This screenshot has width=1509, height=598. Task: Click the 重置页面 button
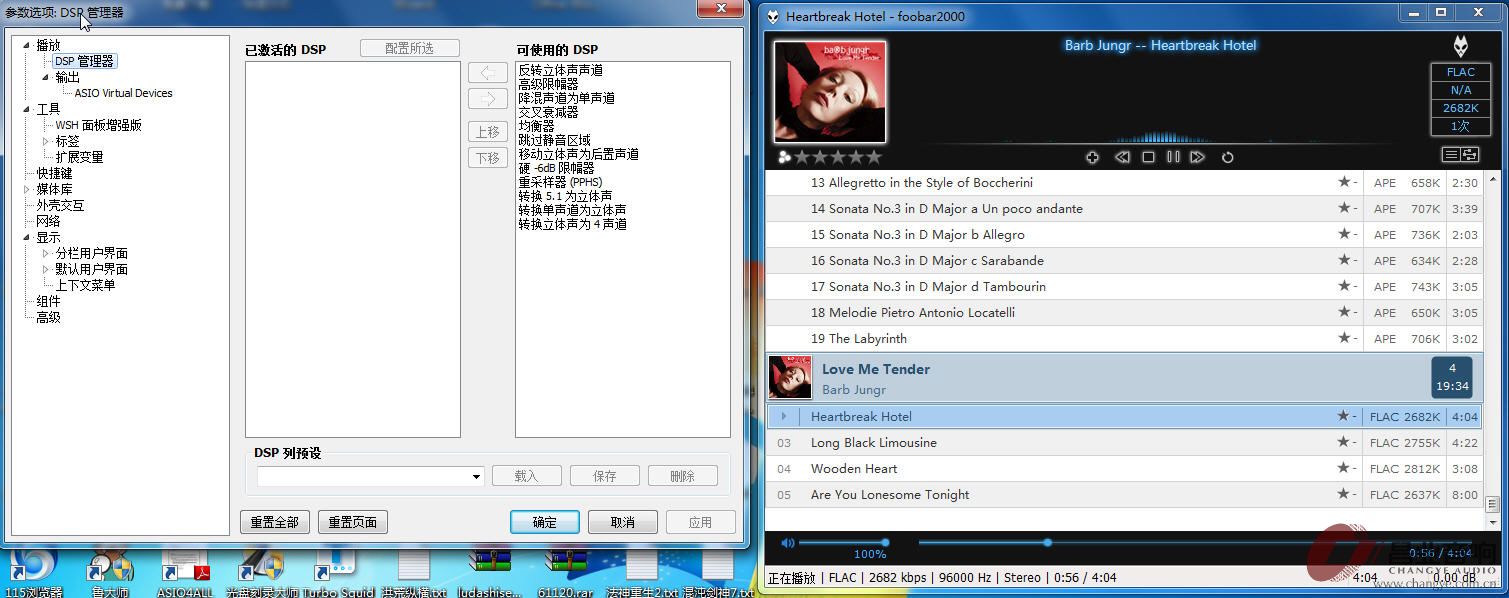coord(352,522)
